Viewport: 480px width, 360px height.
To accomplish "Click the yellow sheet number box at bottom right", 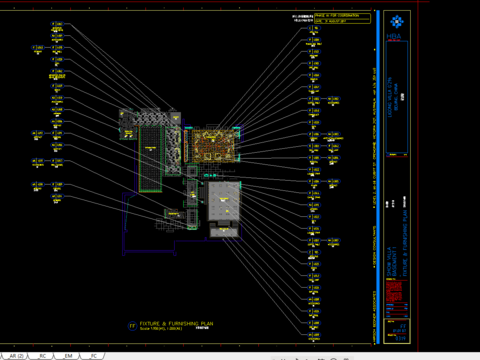I will pyautogui.click(x=397, y=331).
